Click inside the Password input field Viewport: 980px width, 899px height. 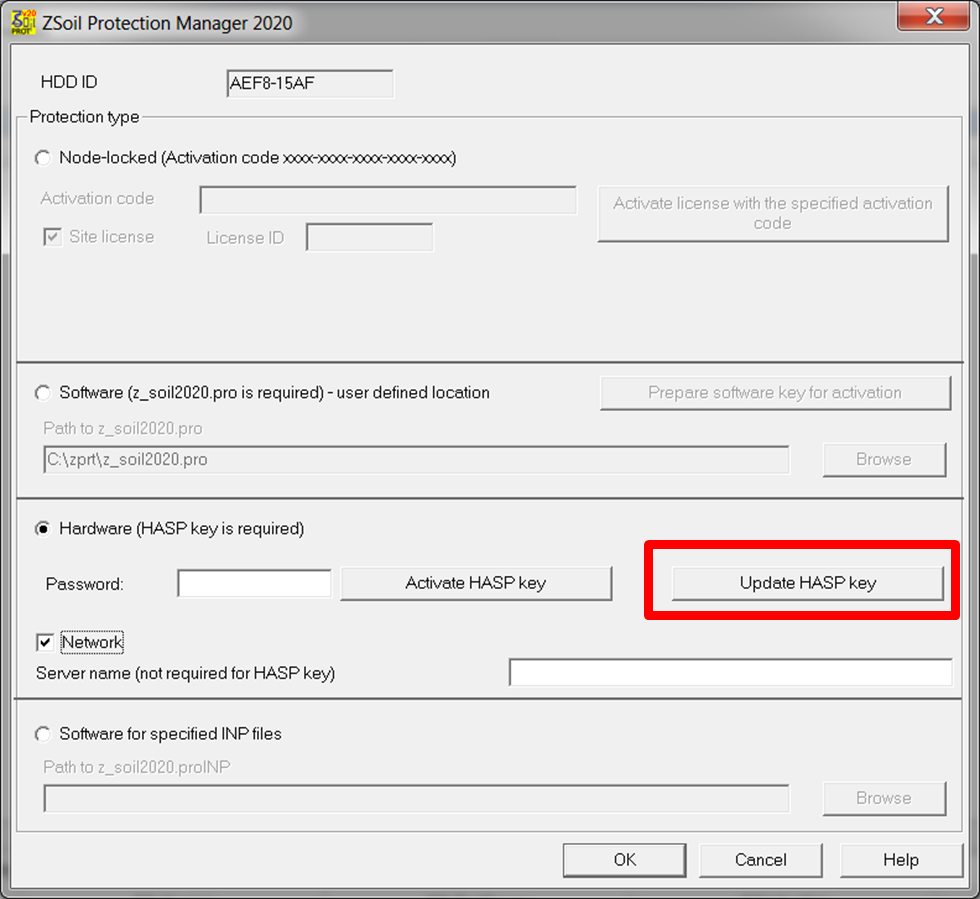254,583
